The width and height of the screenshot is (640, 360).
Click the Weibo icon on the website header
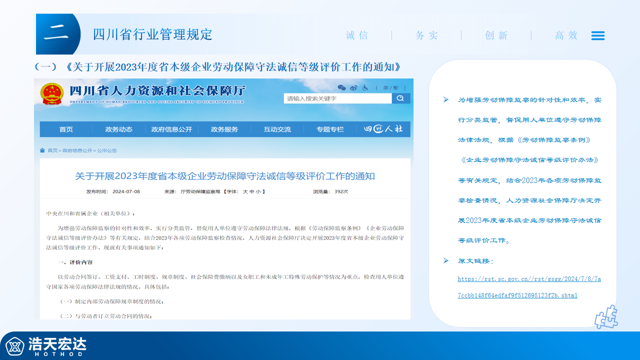pos(353,88)
